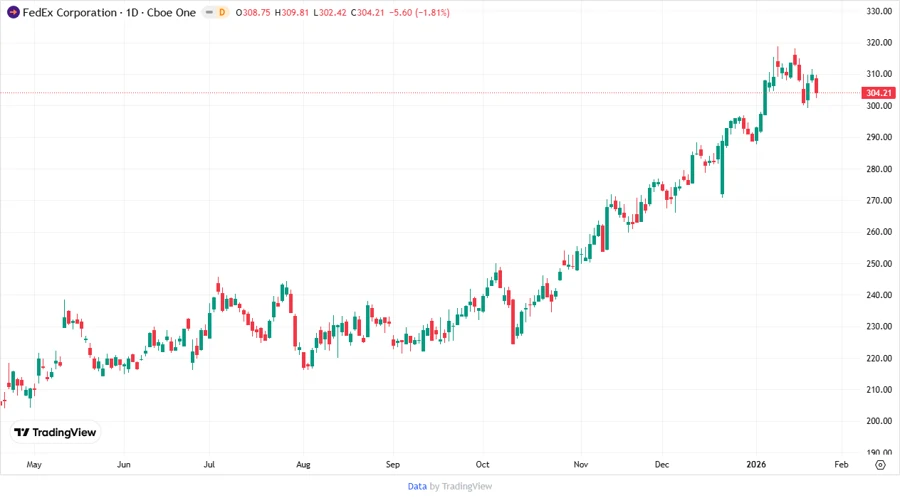This screenshot has height=498, width=900.
Task: Open chart settings gear icon
Action: point(880,465)
